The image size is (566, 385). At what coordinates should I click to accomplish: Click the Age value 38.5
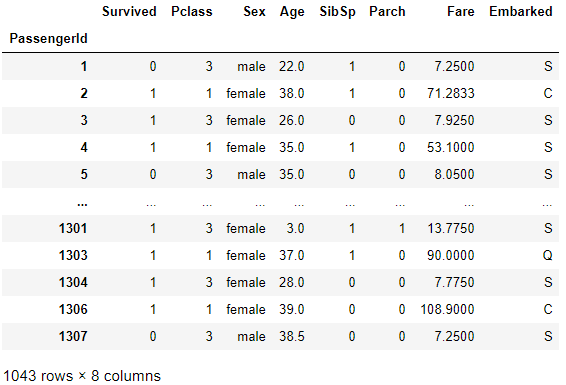point(292,337)
